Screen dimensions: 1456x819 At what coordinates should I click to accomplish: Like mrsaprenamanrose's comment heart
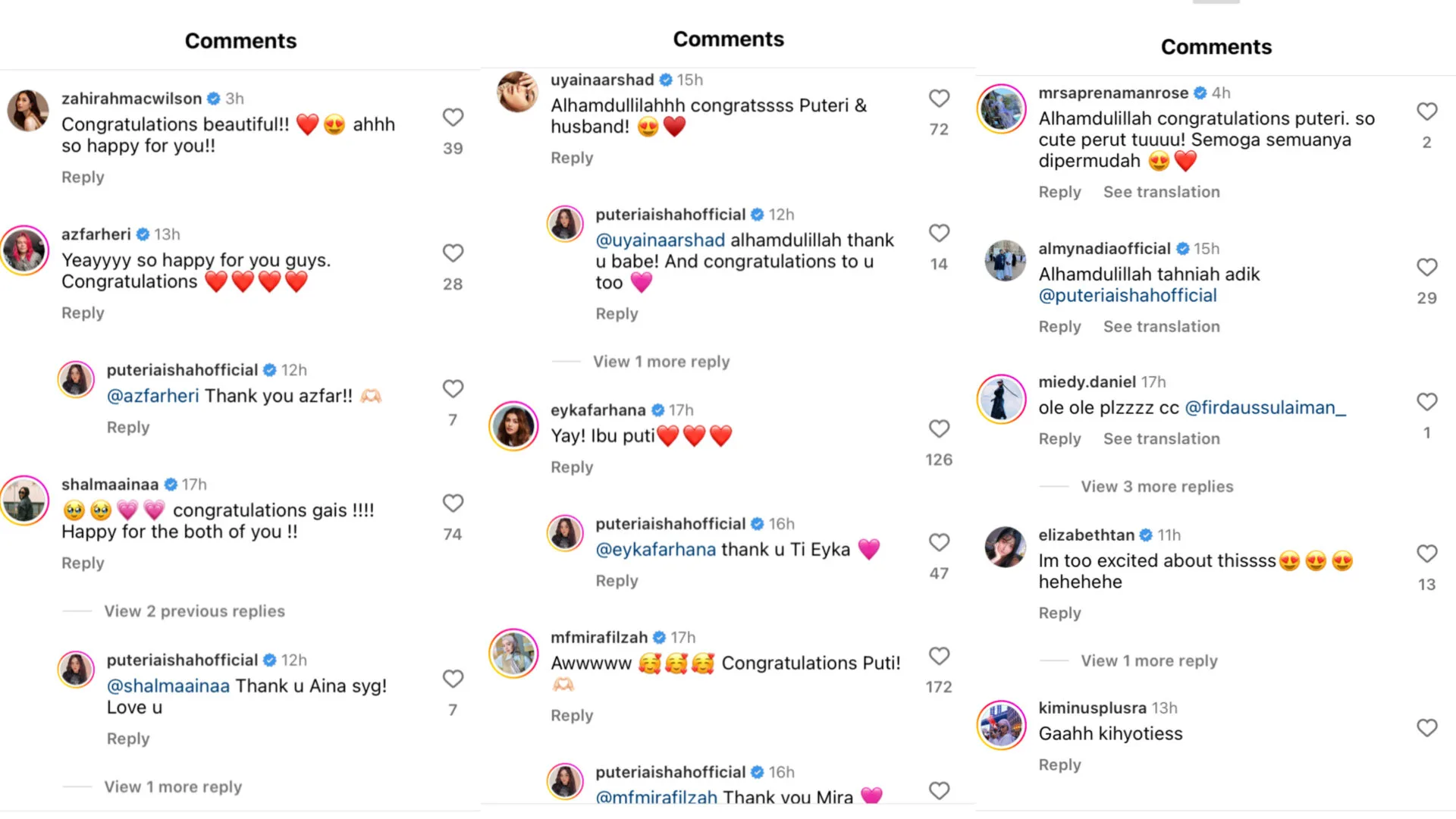tap(1426, 111)
